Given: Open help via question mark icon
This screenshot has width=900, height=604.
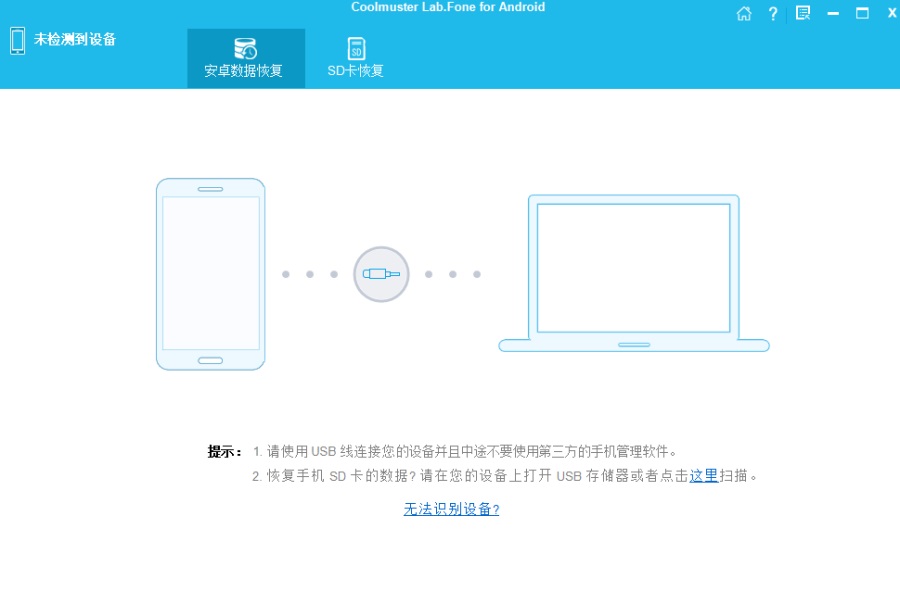Looking at the screenshot, I should click(773, 14).
